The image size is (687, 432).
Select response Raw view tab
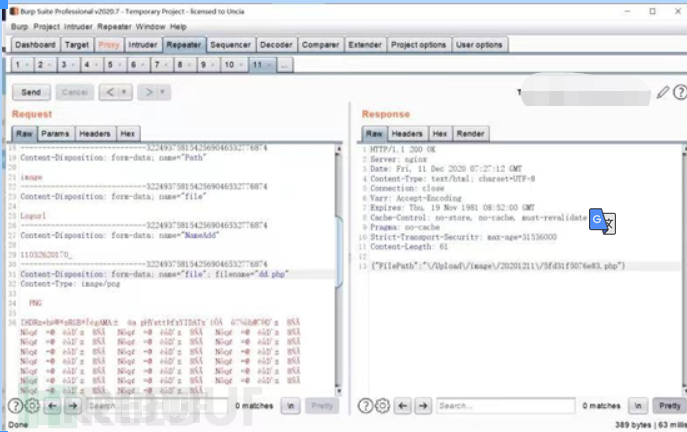point(374,134)
